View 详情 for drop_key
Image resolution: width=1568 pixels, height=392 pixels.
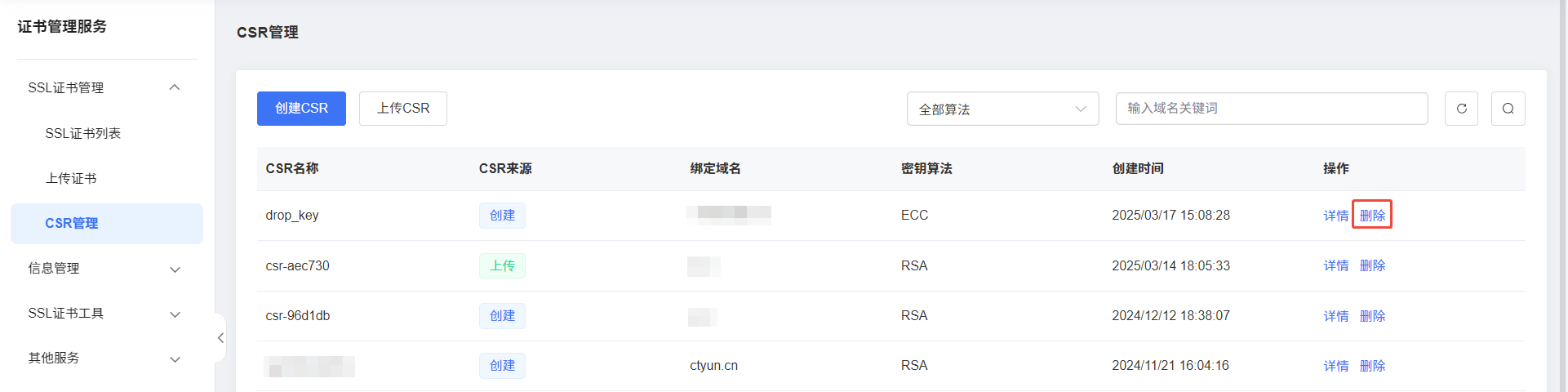[1336, 216]
